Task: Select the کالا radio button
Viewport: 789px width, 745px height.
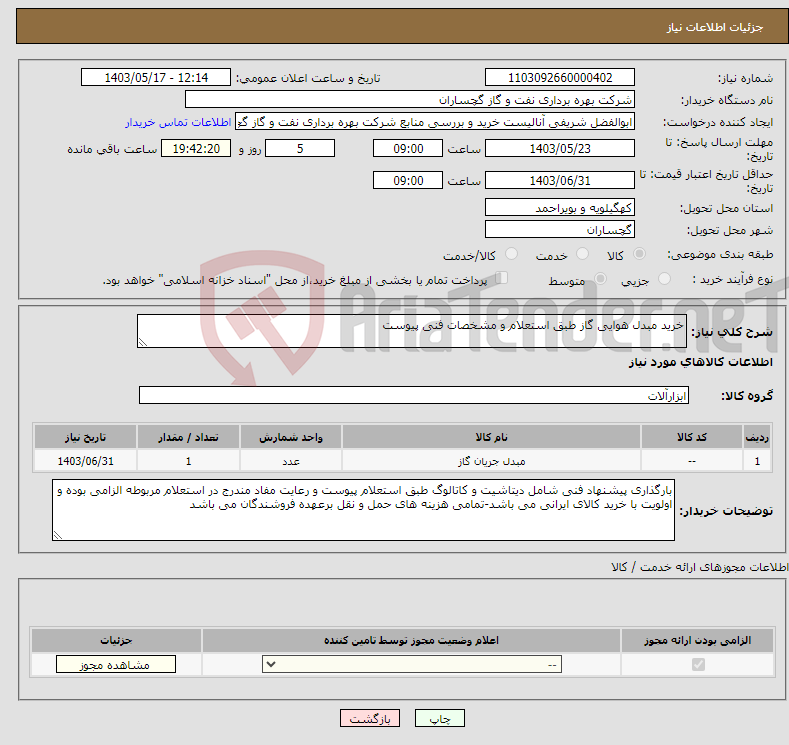Action: tap(639, 254)
